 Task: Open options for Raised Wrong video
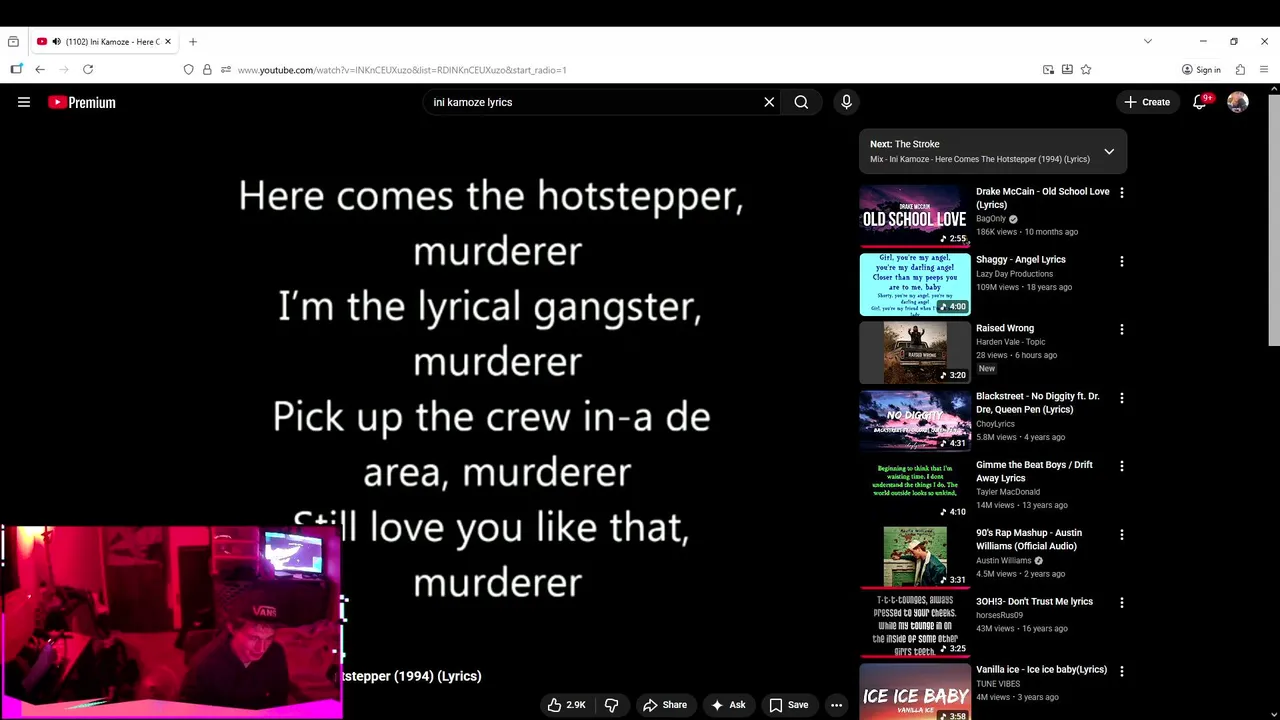coord(1121,329)
